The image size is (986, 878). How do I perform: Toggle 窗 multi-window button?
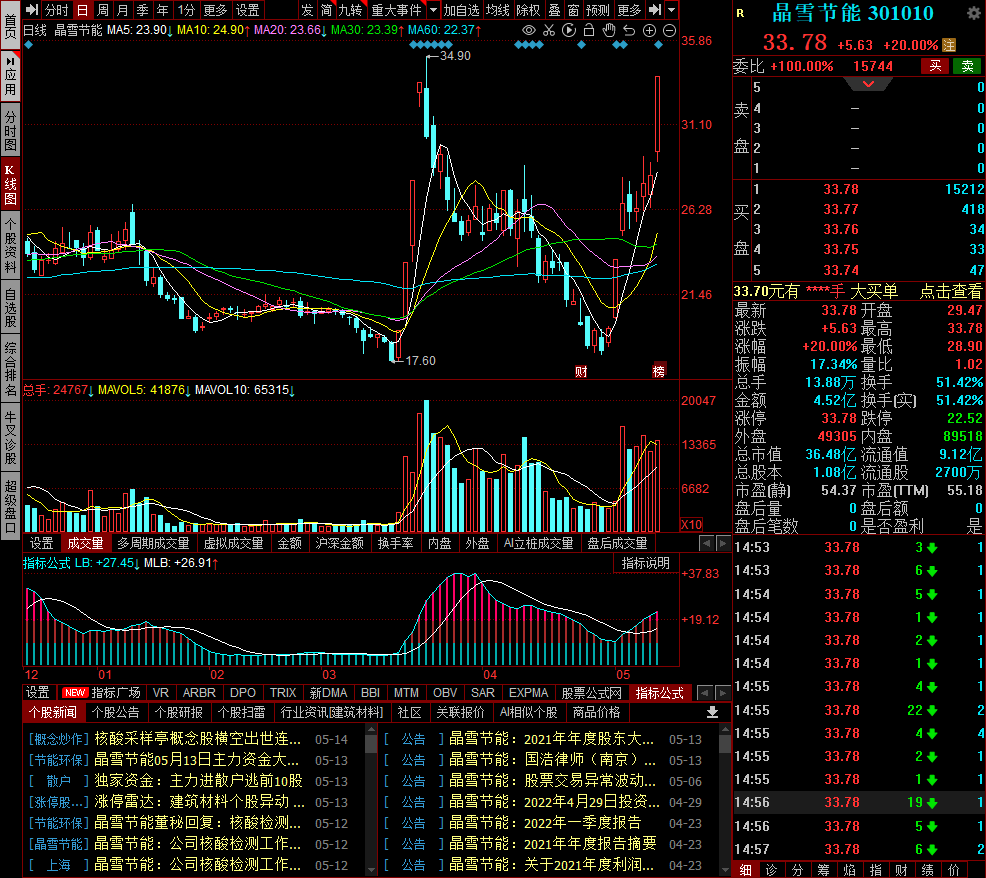pos(573,10)
